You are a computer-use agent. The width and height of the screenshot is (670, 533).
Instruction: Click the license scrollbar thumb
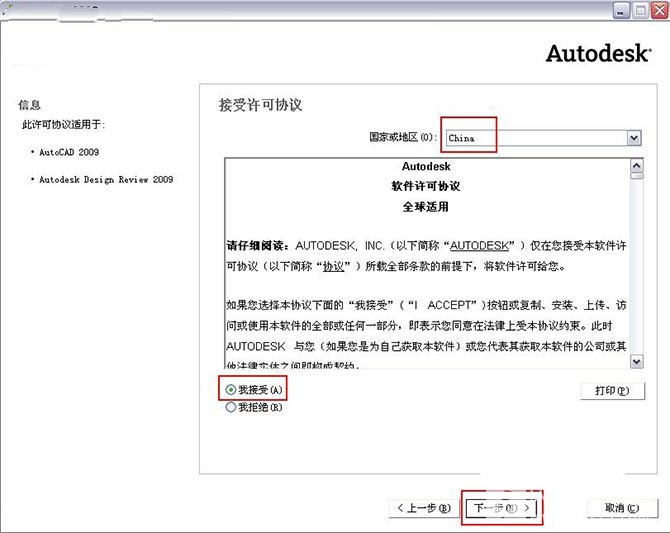pos(637,176)
